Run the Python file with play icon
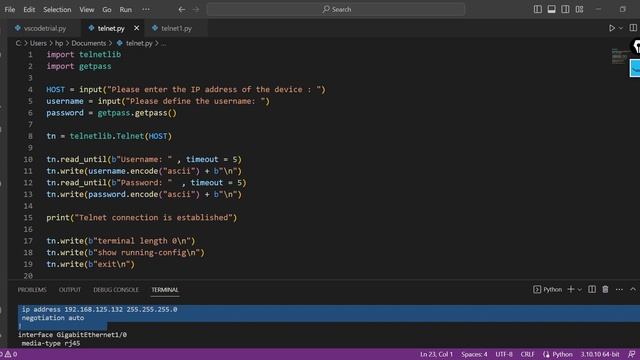Viewport: 640px width, 360px height. (612, 28)
